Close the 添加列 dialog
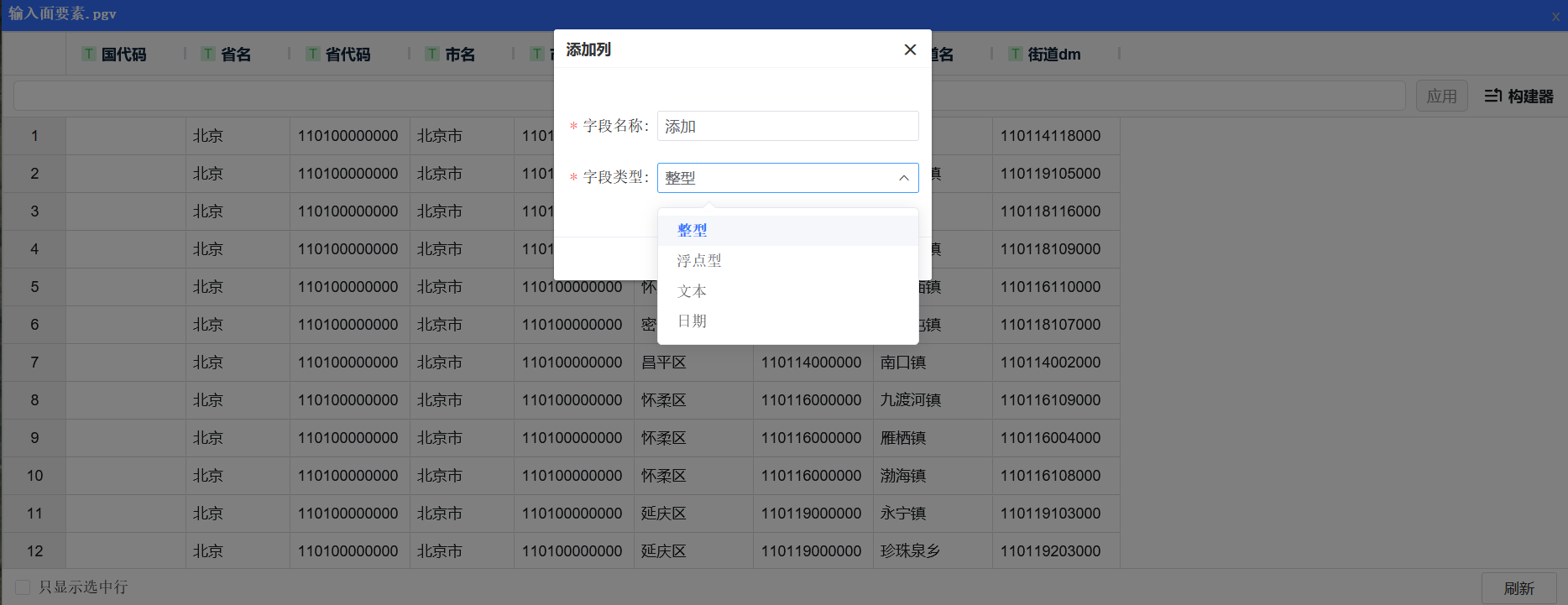The image size is (1568, 605). pos(910,50)
